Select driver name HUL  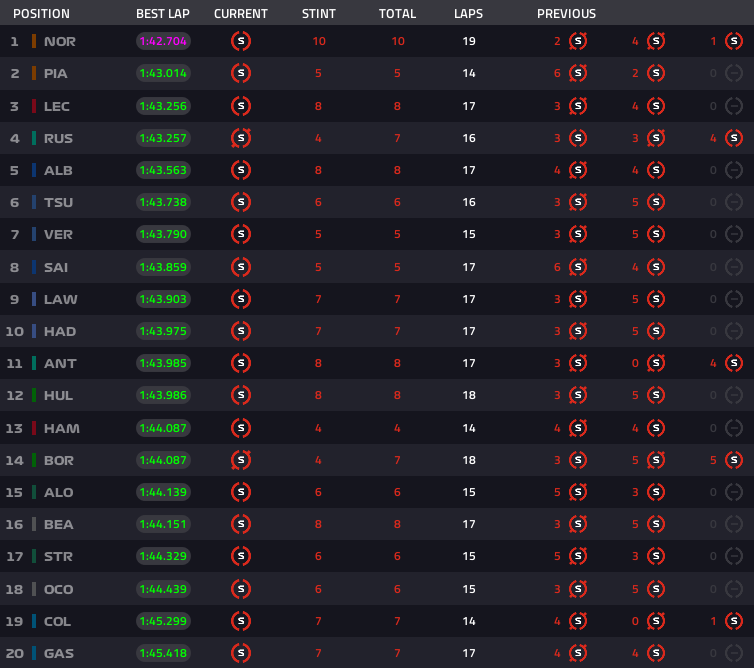pyautogui.click(x=58, y=395)
